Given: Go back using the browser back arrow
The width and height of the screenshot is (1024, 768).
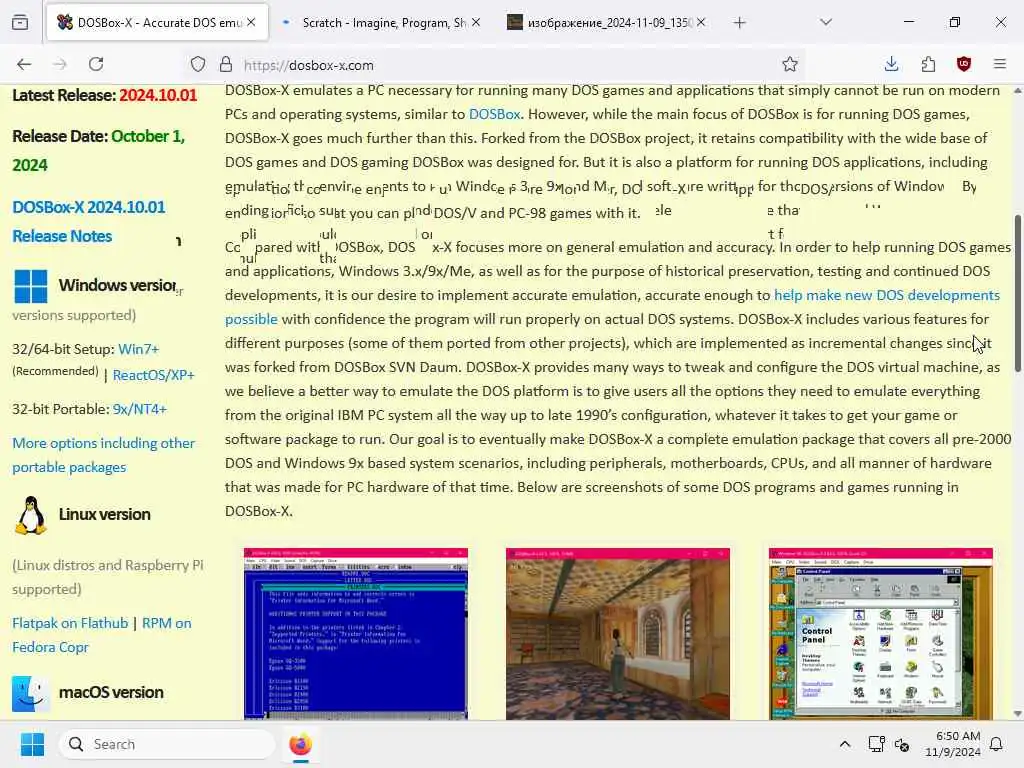Looking at the screenshot, I should coord(24,64).
